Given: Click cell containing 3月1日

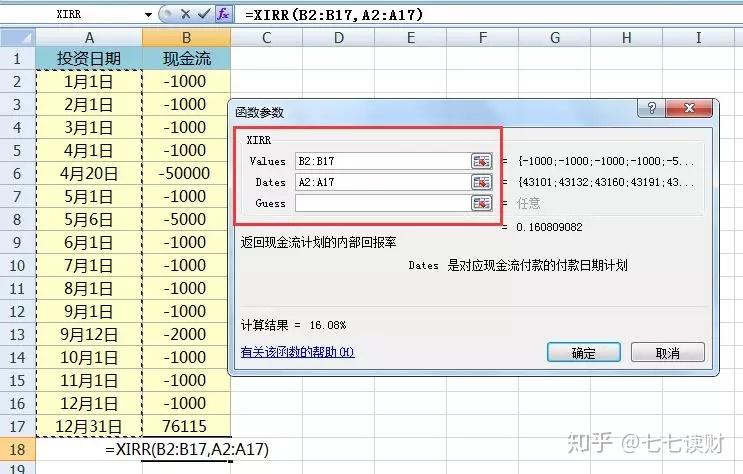Looking at the screenshot, I should point(89,128).
